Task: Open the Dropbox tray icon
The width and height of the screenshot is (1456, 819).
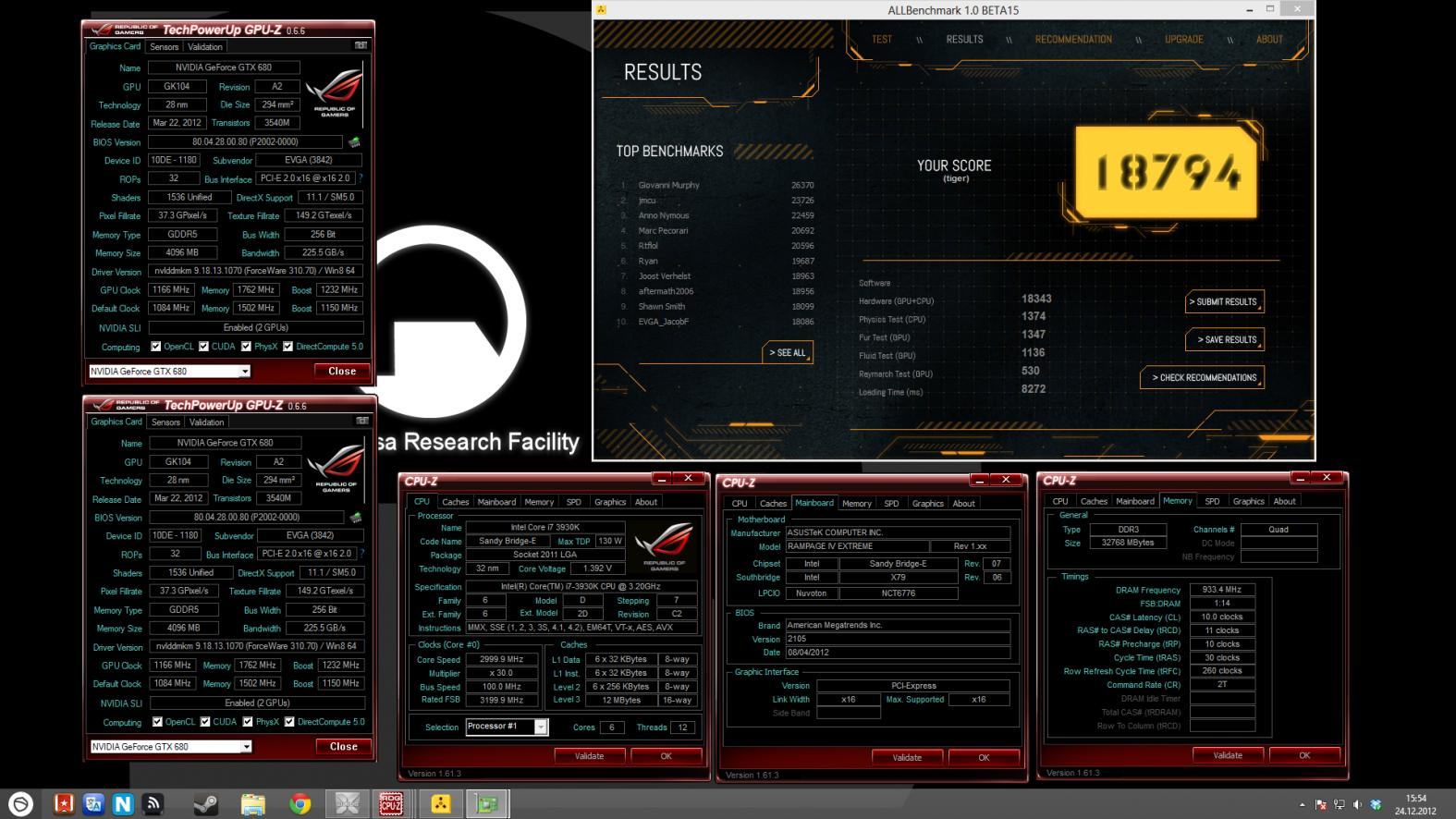Action: 1376,804
